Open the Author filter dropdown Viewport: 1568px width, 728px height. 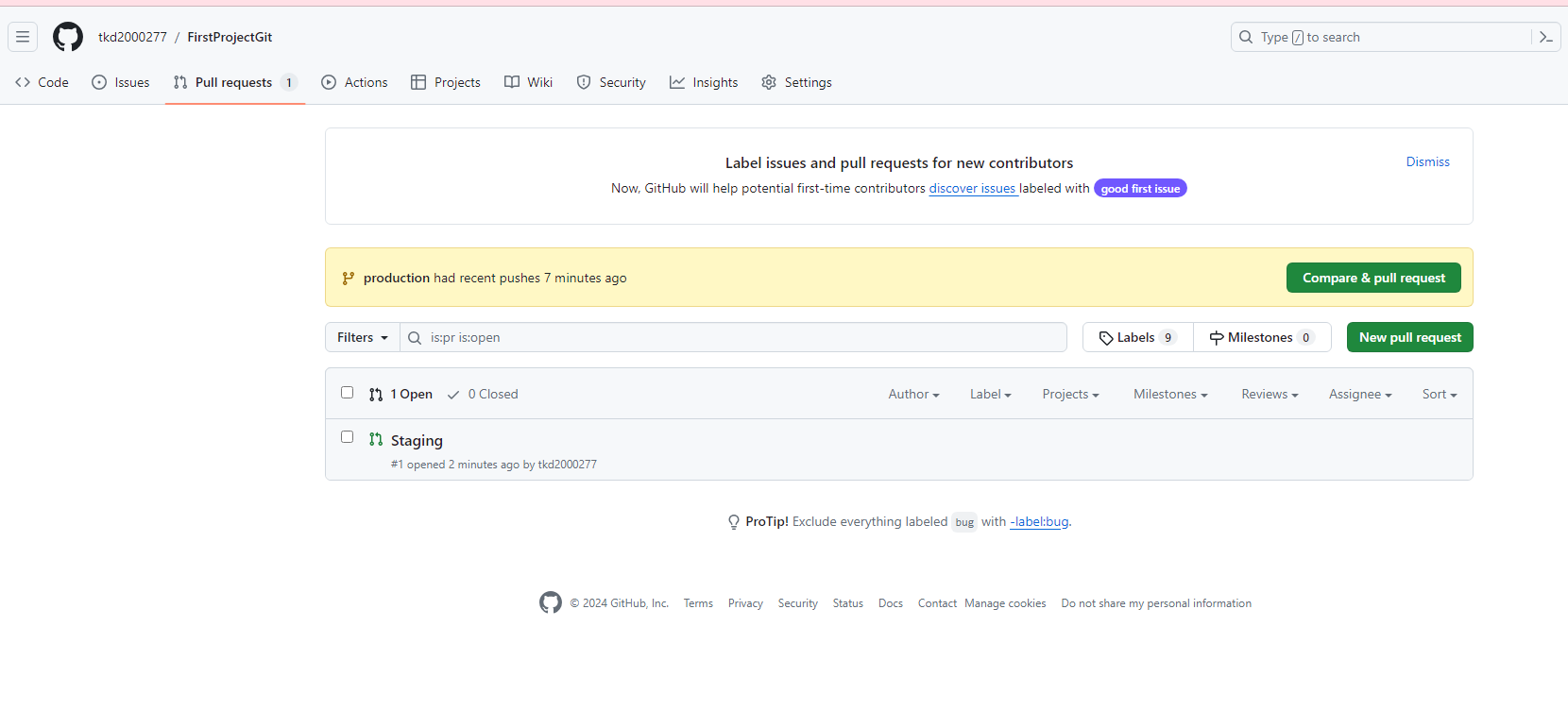913,394
